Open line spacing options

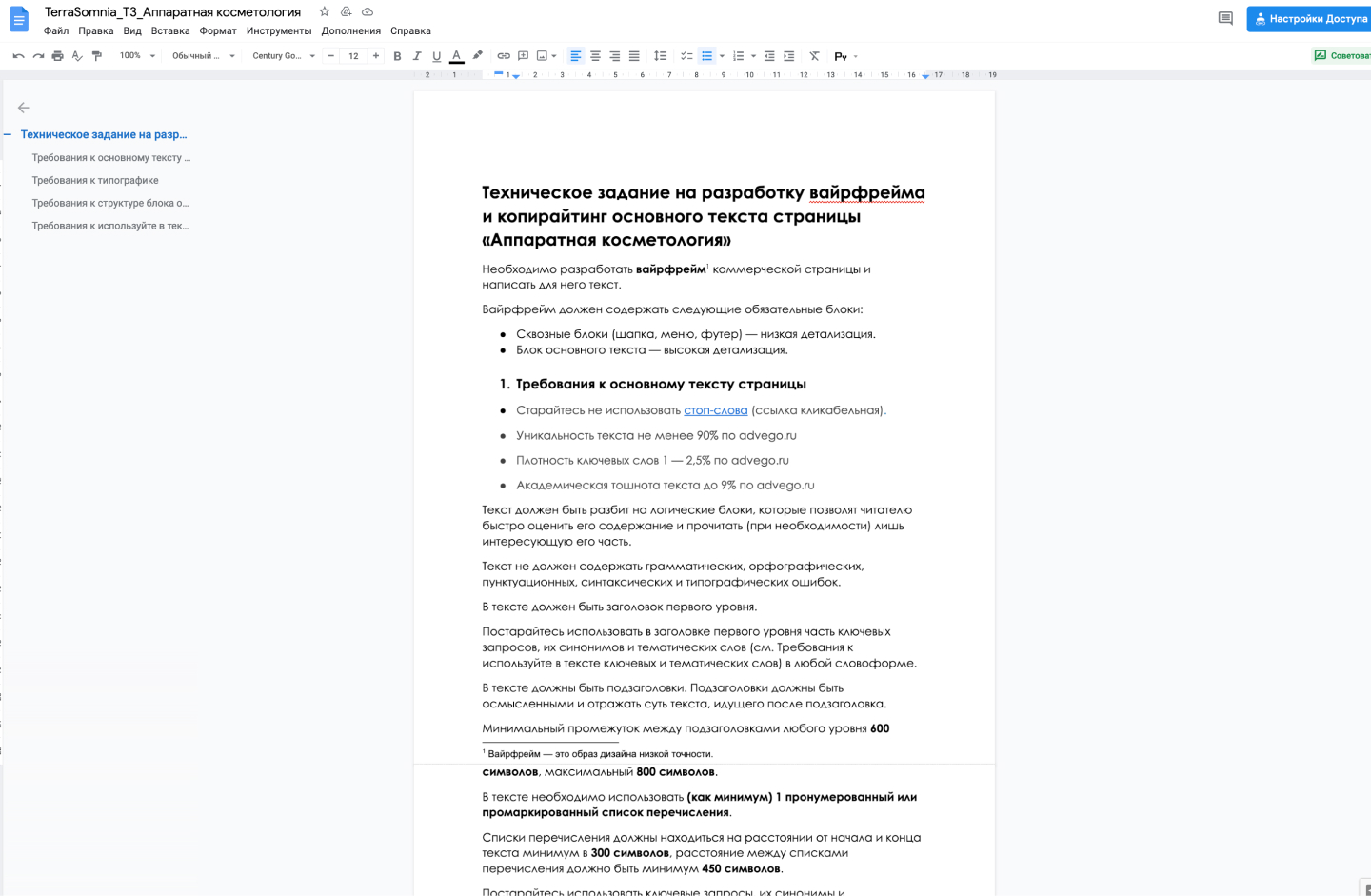coord(660,56)
